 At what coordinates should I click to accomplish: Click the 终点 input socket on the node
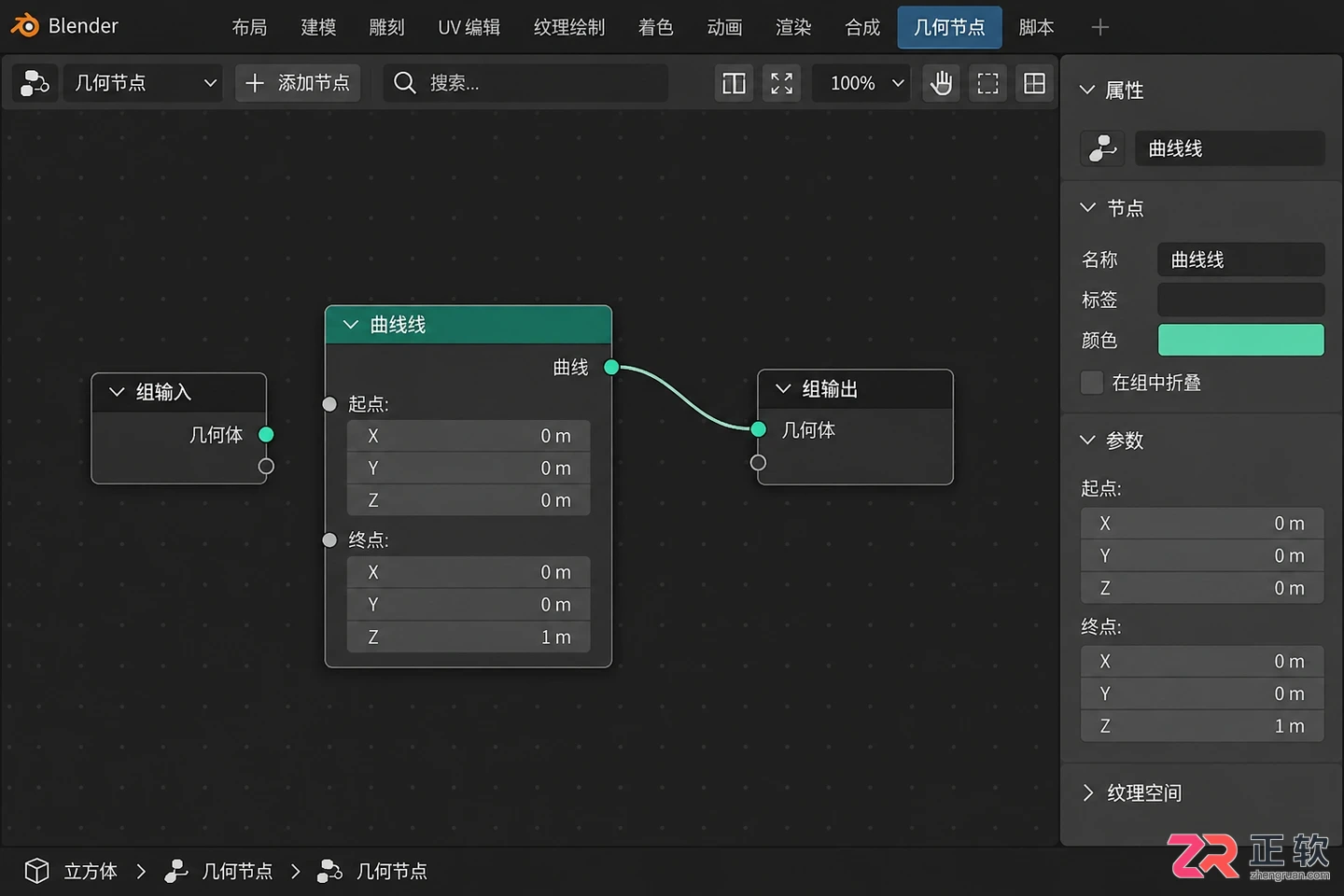click(x=329, y=539)
